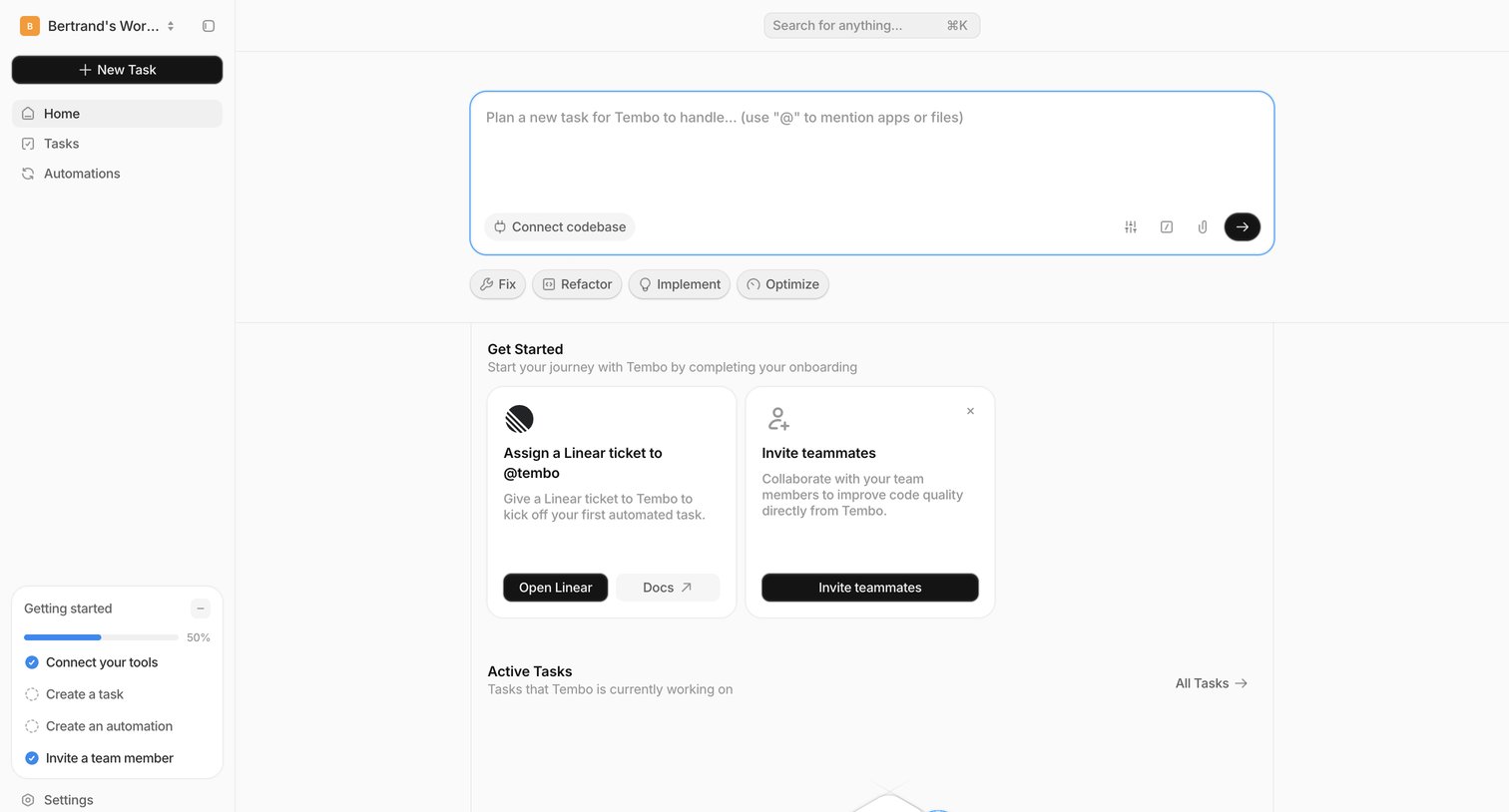1509x812 pixels.
Task: Select the Implement quick action chip
Action: 680,284
